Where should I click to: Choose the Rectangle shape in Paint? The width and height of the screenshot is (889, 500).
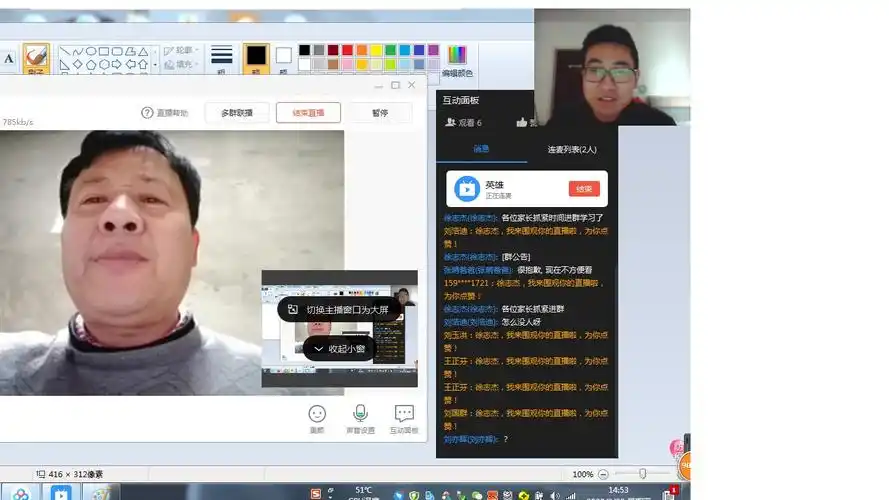[x=104, y=52]
